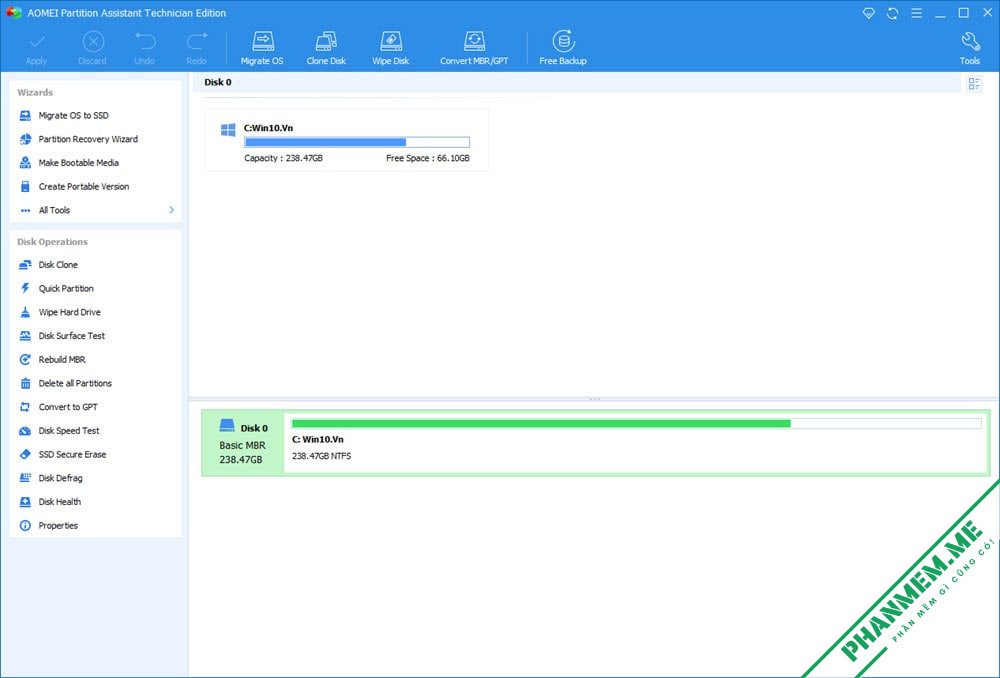Open the Clone Disk tool
Viewport: 1000px width, 678px height.
(326, 48)
